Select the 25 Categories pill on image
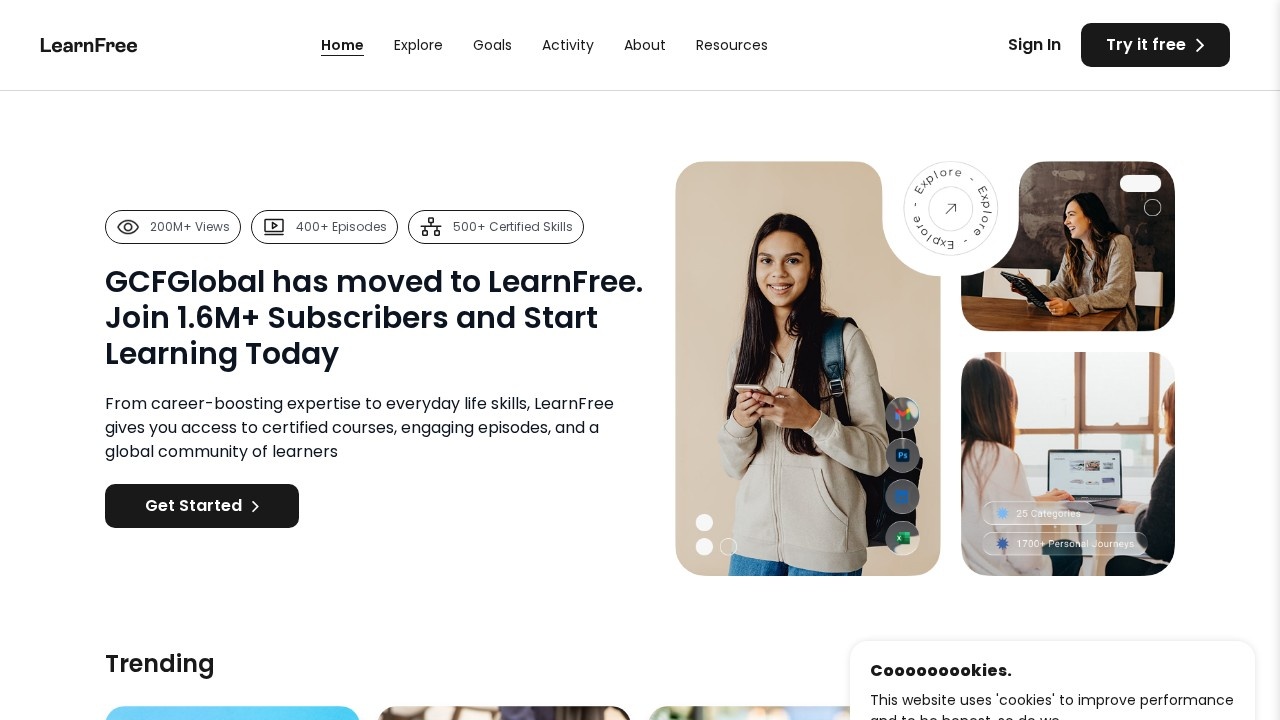The image size is (1280, 720). (1039, 513)
